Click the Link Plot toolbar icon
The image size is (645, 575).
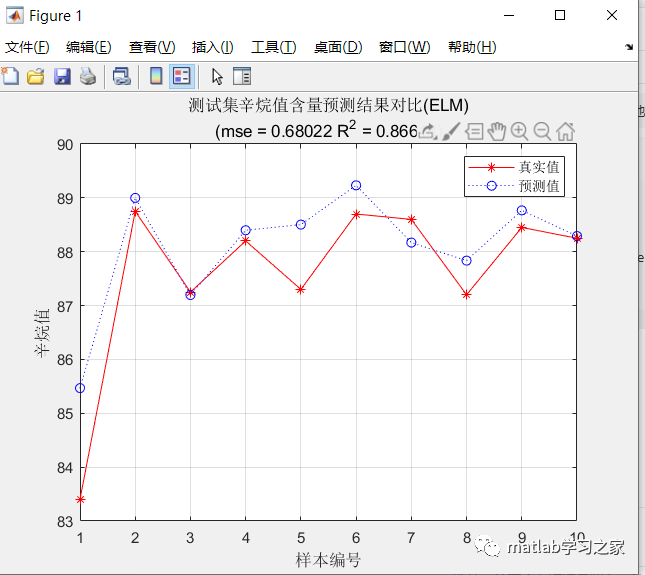pyautogui.click(x=122, y=77)
